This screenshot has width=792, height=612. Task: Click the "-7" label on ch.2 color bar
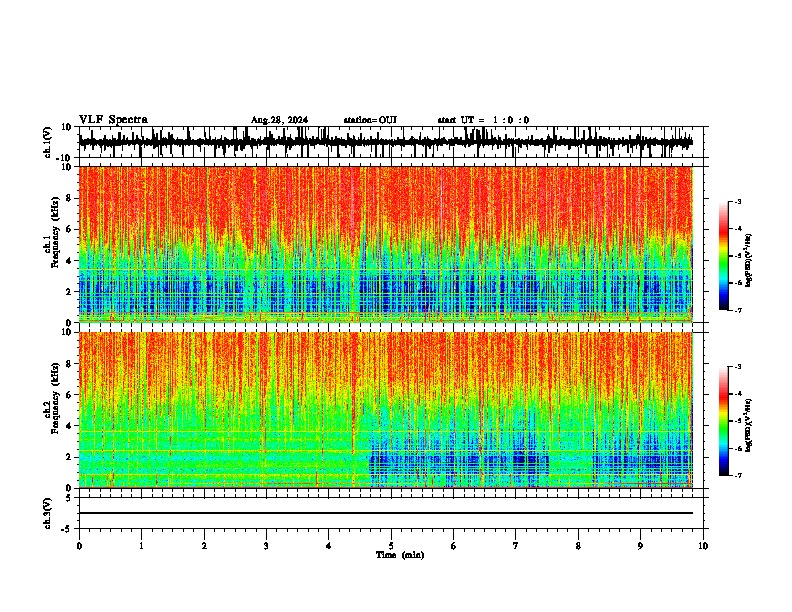738,475
